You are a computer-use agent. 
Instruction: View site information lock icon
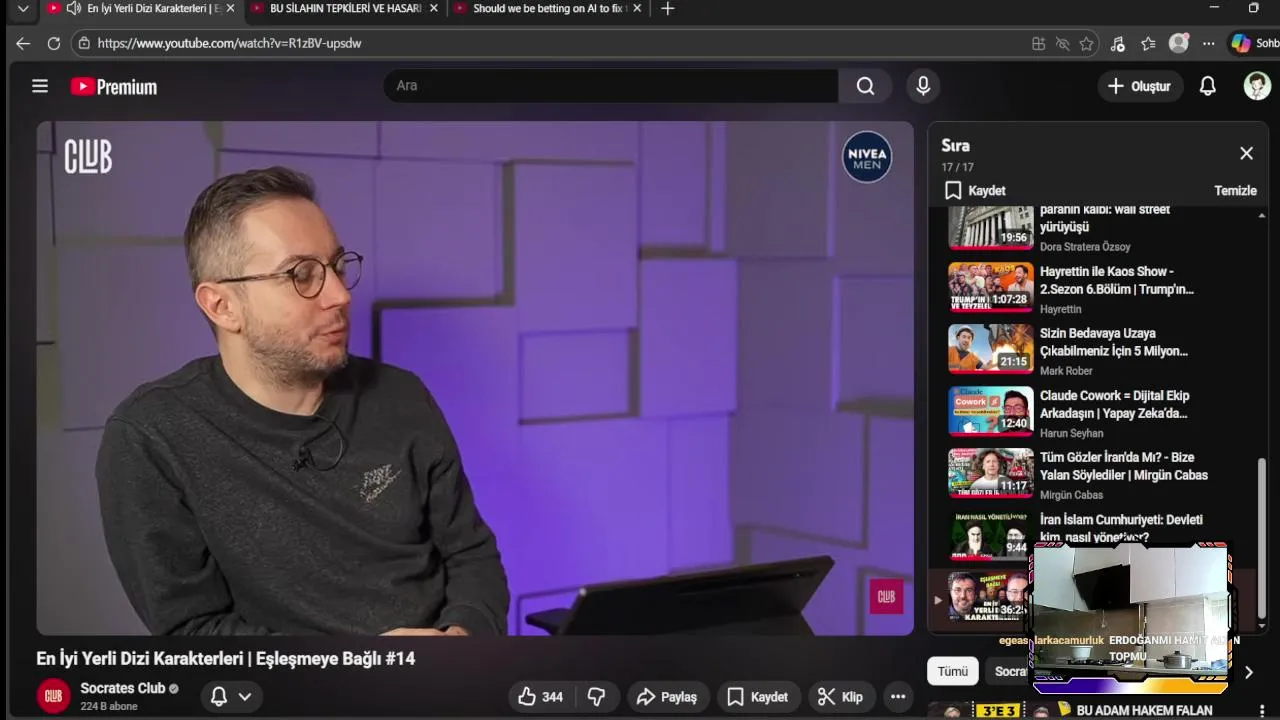coord(84,44)
